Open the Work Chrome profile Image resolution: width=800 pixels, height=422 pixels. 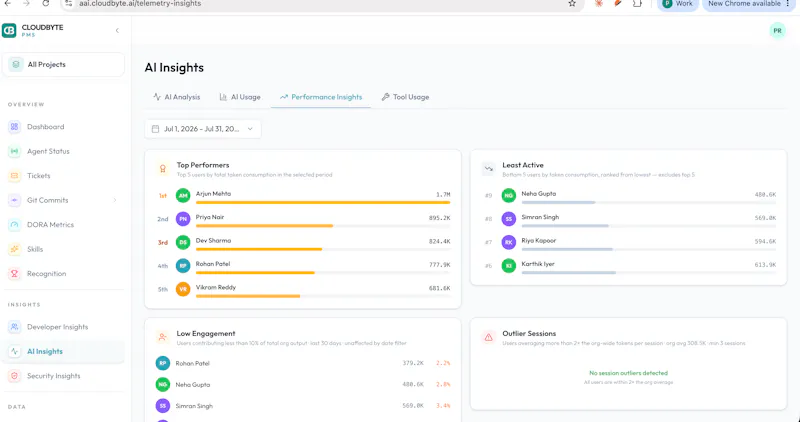coord(678,4)
